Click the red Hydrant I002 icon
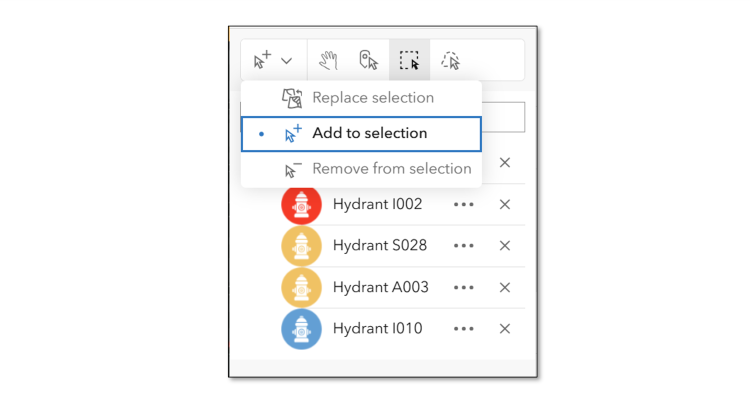This screenshot has width=750, height=400. pyautogui.click(x=301, y=205)
